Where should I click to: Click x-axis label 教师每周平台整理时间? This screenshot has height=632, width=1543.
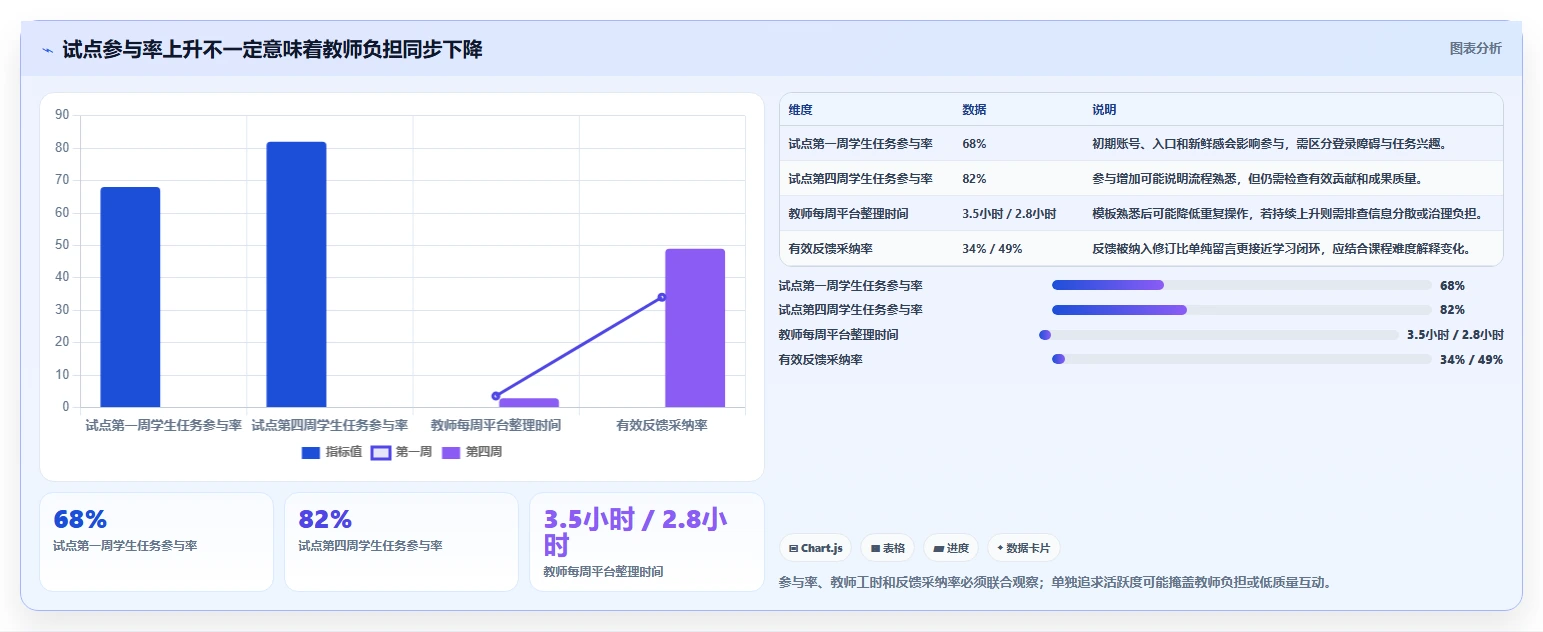[496, 425]
